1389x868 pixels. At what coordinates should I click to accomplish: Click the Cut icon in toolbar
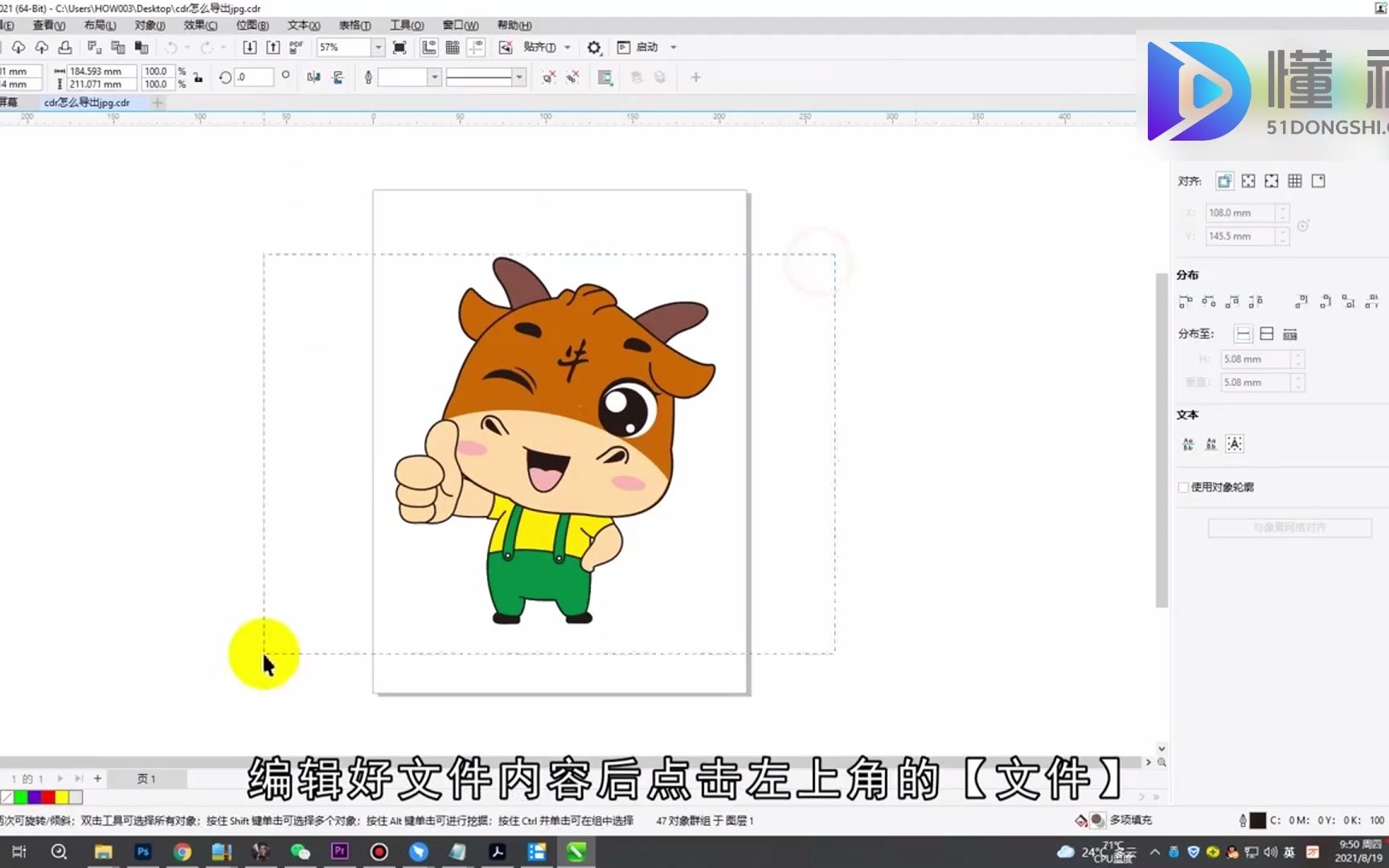click(x=94, y=47)
